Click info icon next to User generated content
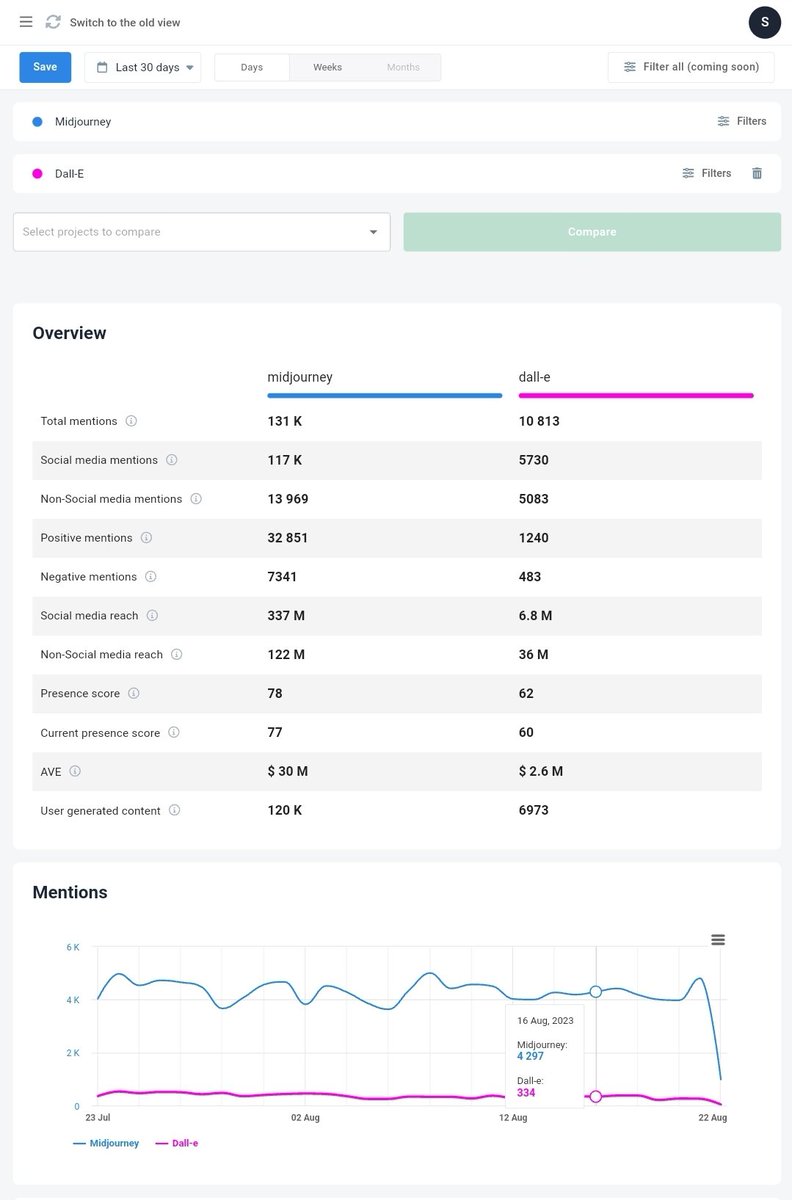 tap(175, 810)
